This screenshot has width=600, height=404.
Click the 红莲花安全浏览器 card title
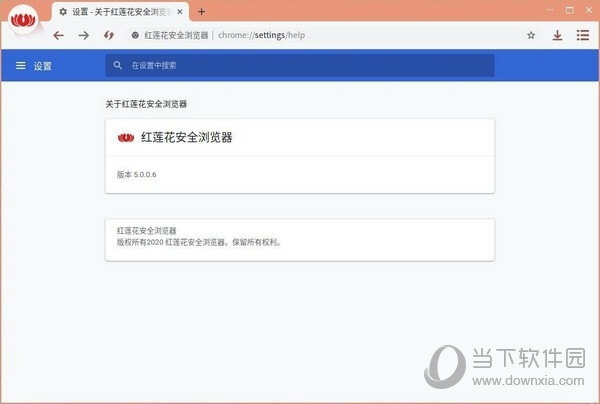coord(187,137)
